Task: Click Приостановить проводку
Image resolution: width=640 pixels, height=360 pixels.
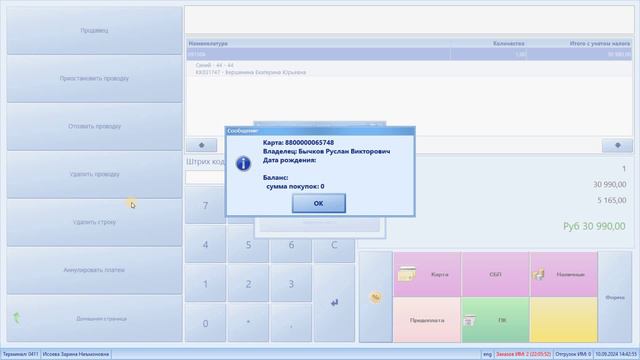Action: coord(94,78)
